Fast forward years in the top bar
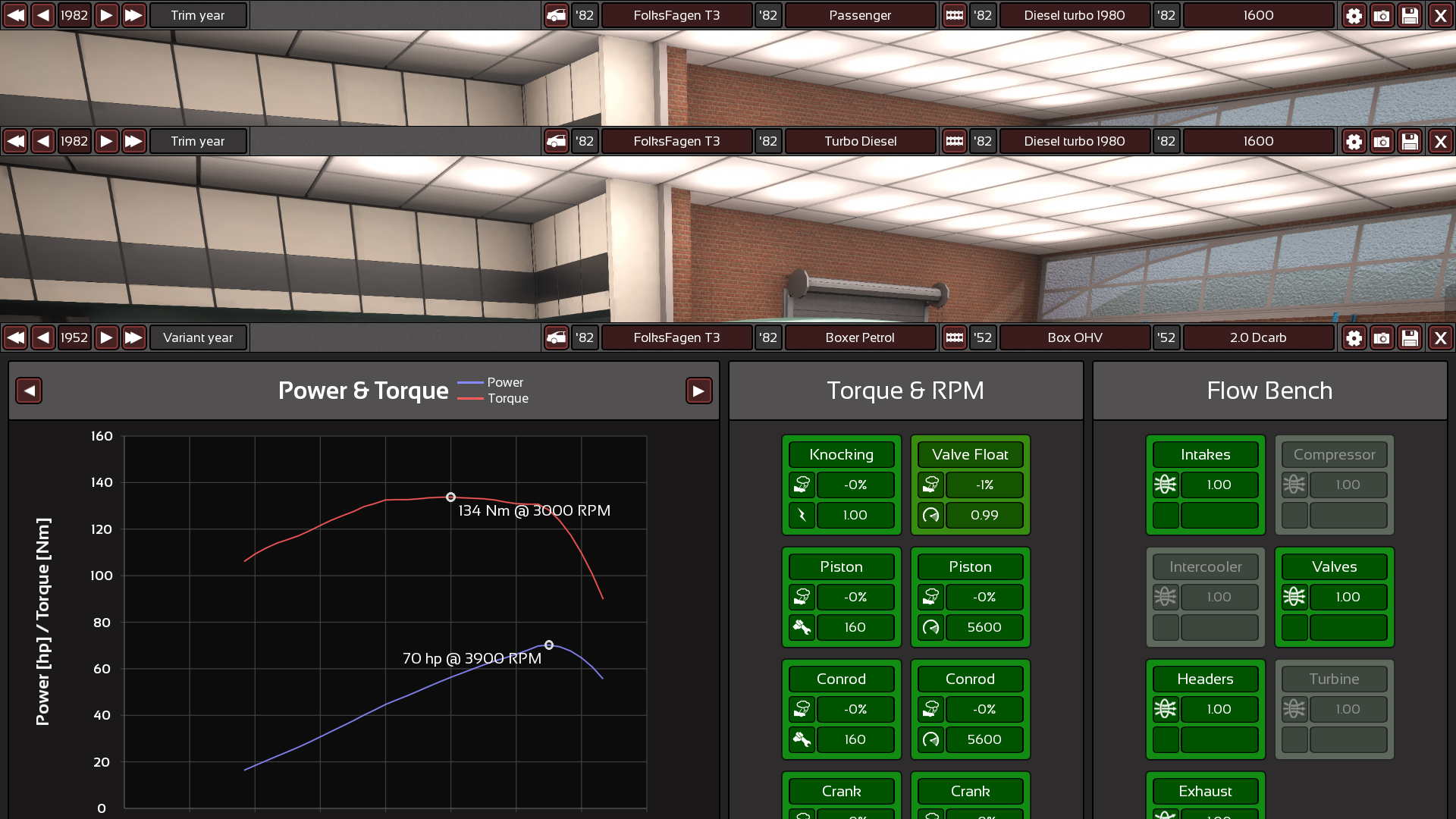1456x819 pixels. [133, 15]
